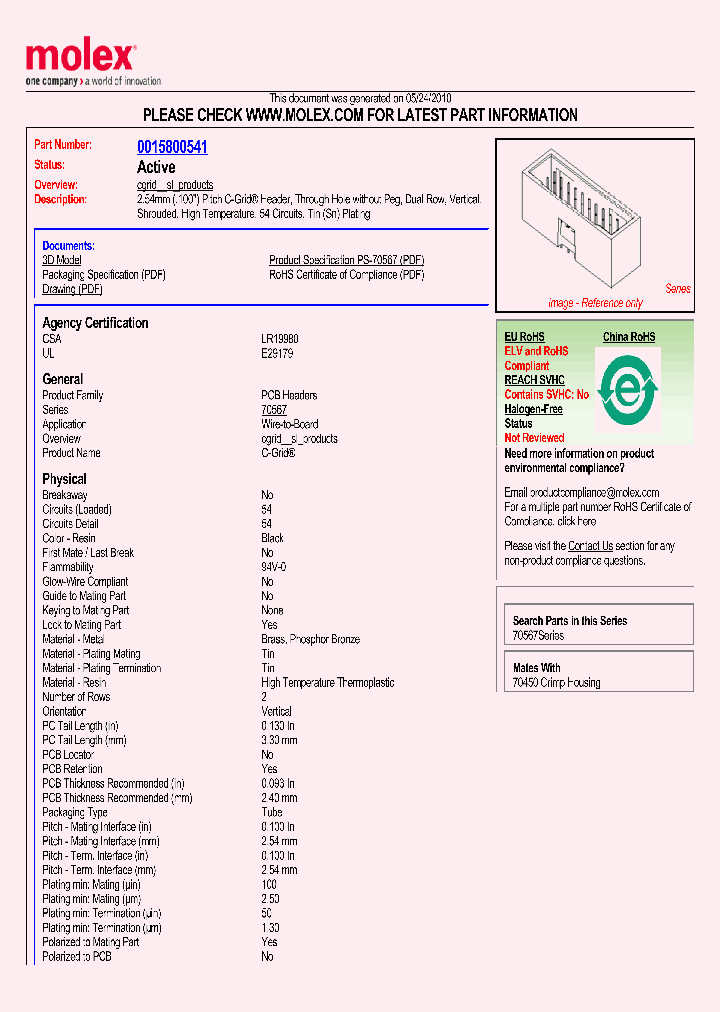This screenshot has height=1012, width=720.
Task: Click the China RoHS heading link
Action: point(629,337)
